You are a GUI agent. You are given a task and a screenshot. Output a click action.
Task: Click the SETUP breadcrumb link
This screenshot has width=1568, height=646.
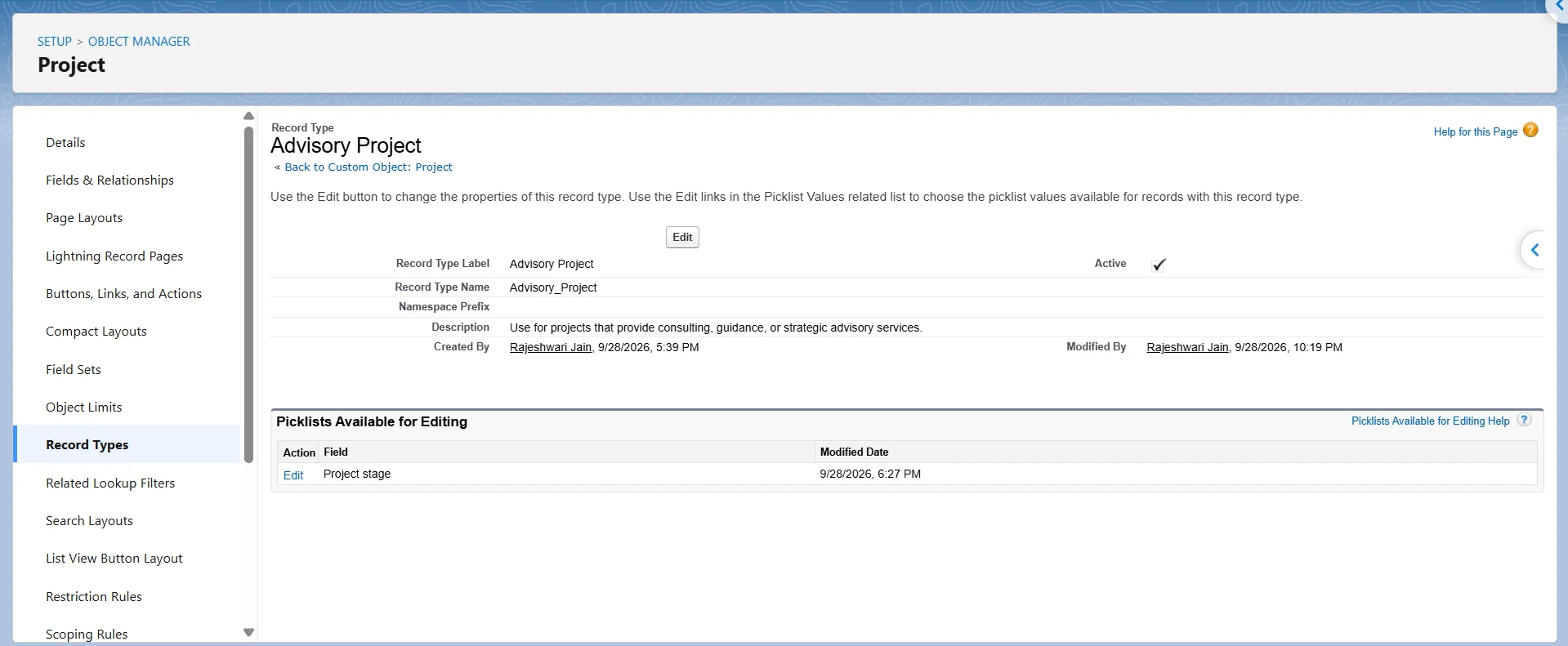pyautogui.click(x=55, y=42)
